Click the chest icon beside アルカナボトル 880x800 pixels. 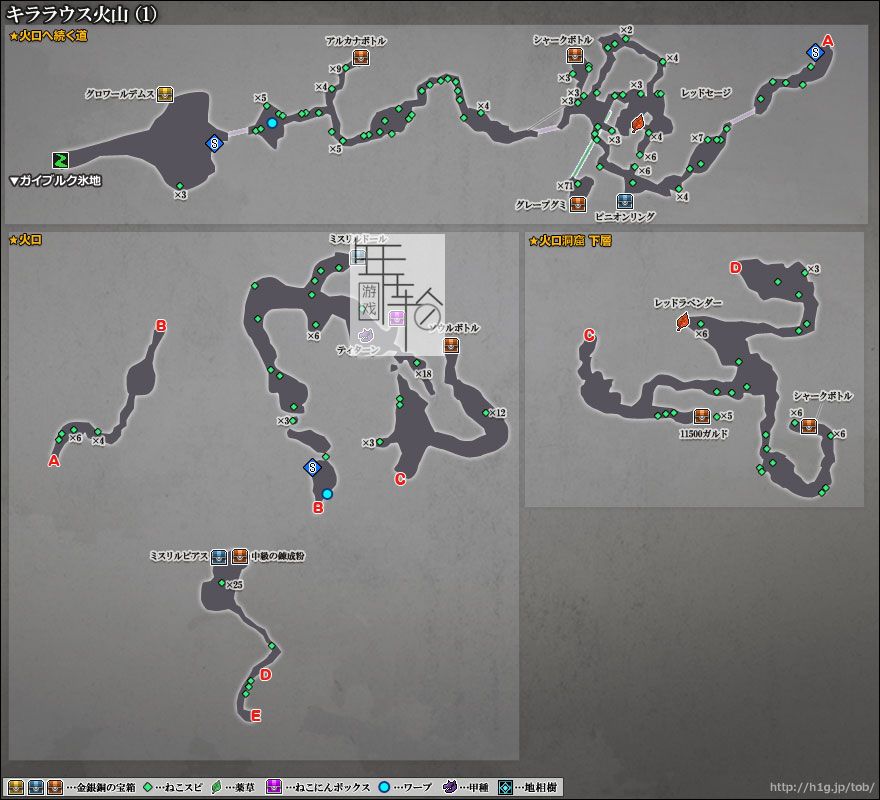(361, 57)
